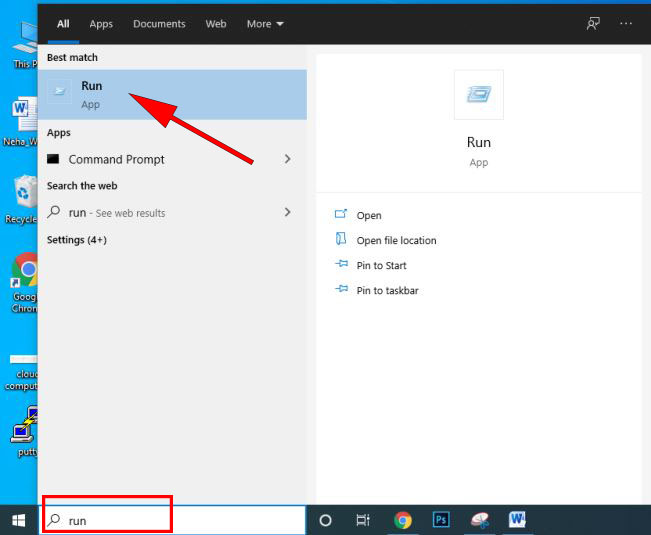Switch to the Documents tab

[x=159, y=23]
